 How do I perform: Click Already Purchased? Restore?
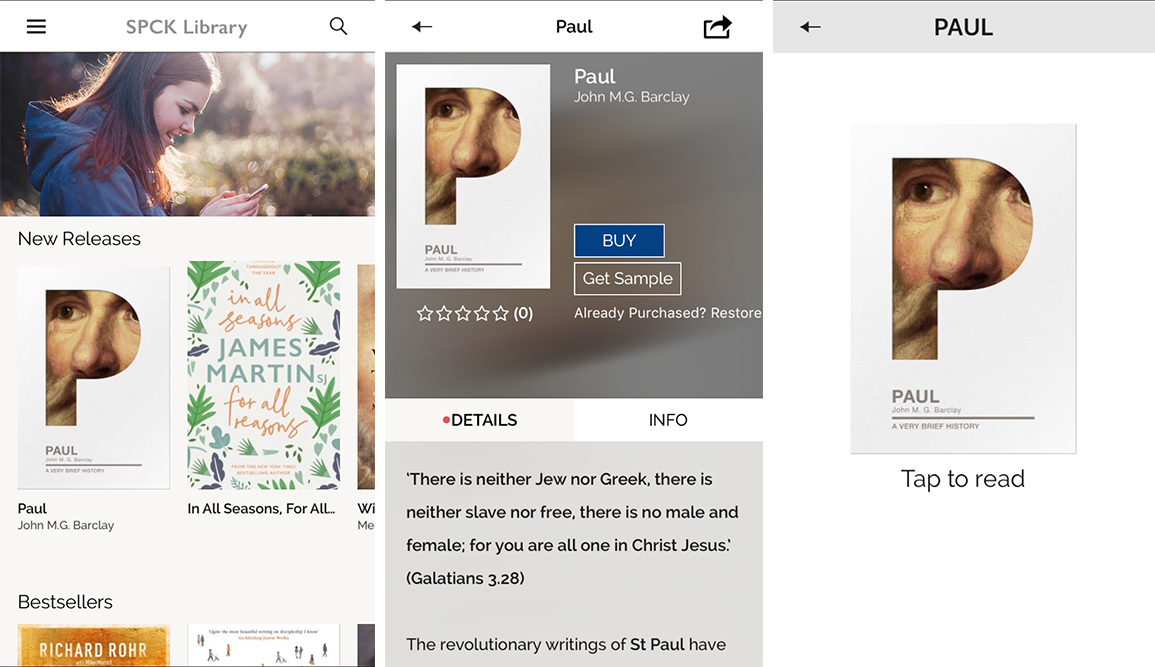667,312
